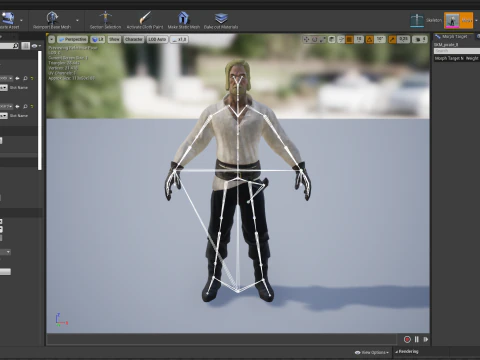The image size is (480, 360).
Task: Open the Character menu in viewport
Action: pyautogui.click(x=133, y=39)
